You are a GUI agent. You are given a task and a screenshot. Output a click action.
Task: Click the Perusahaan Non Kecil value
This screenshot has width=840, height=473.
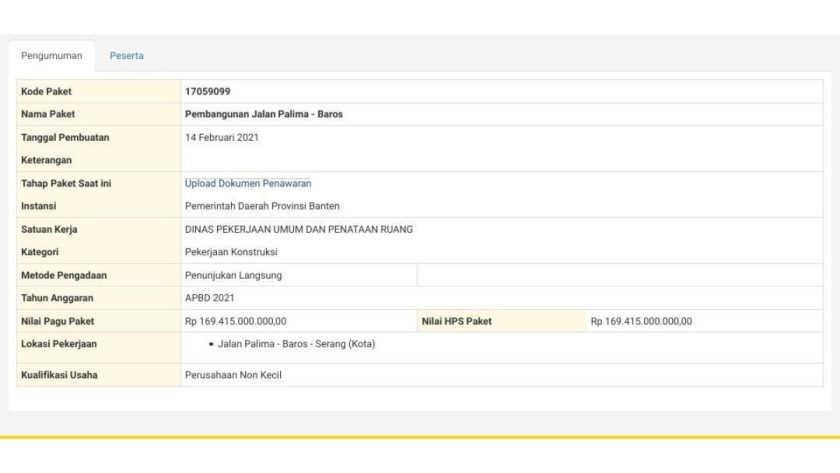coord(235,375)
